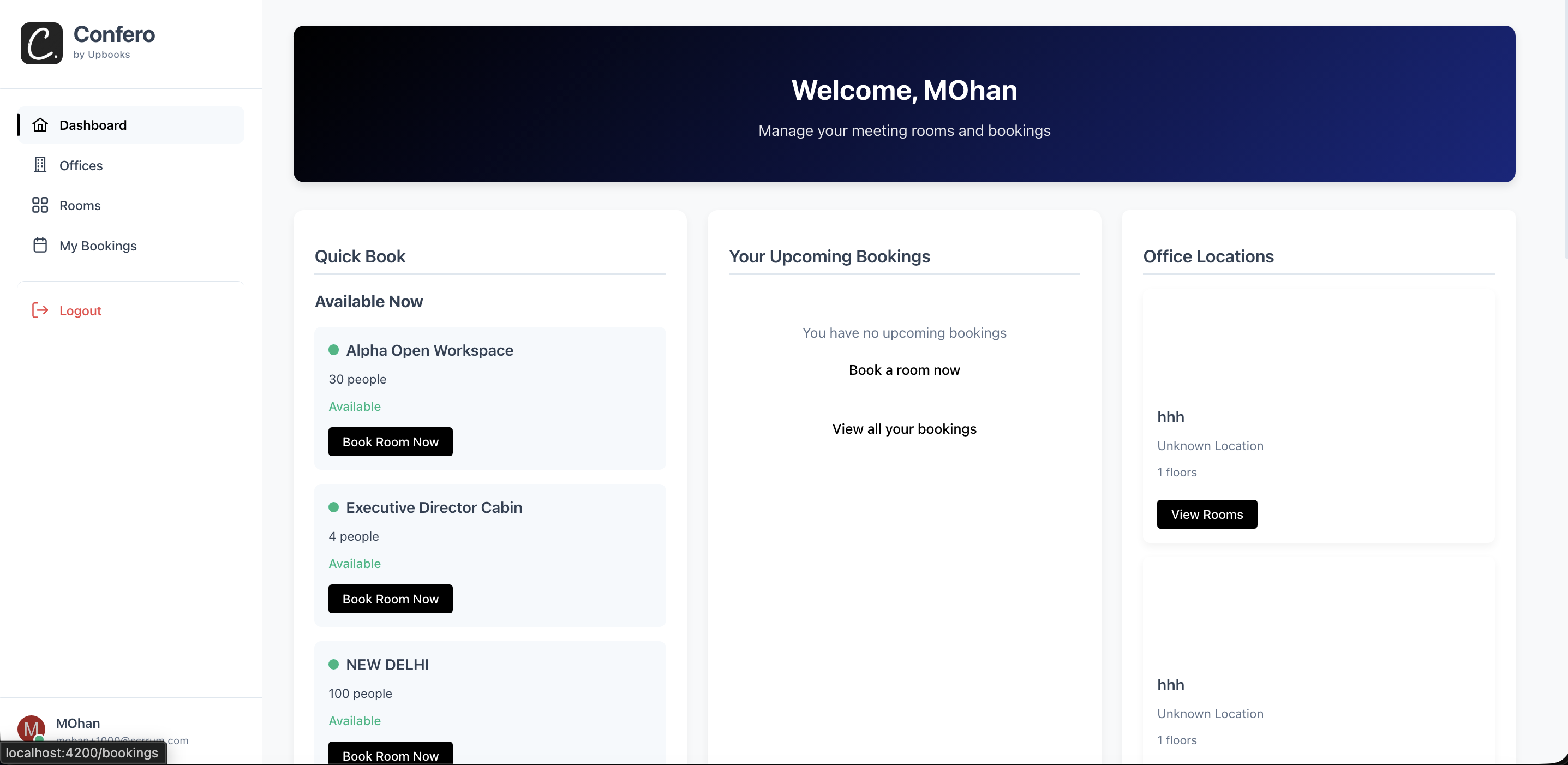Click the Dashboard home icon
Screen dimensions: 1568x765
tap(40, 125)
